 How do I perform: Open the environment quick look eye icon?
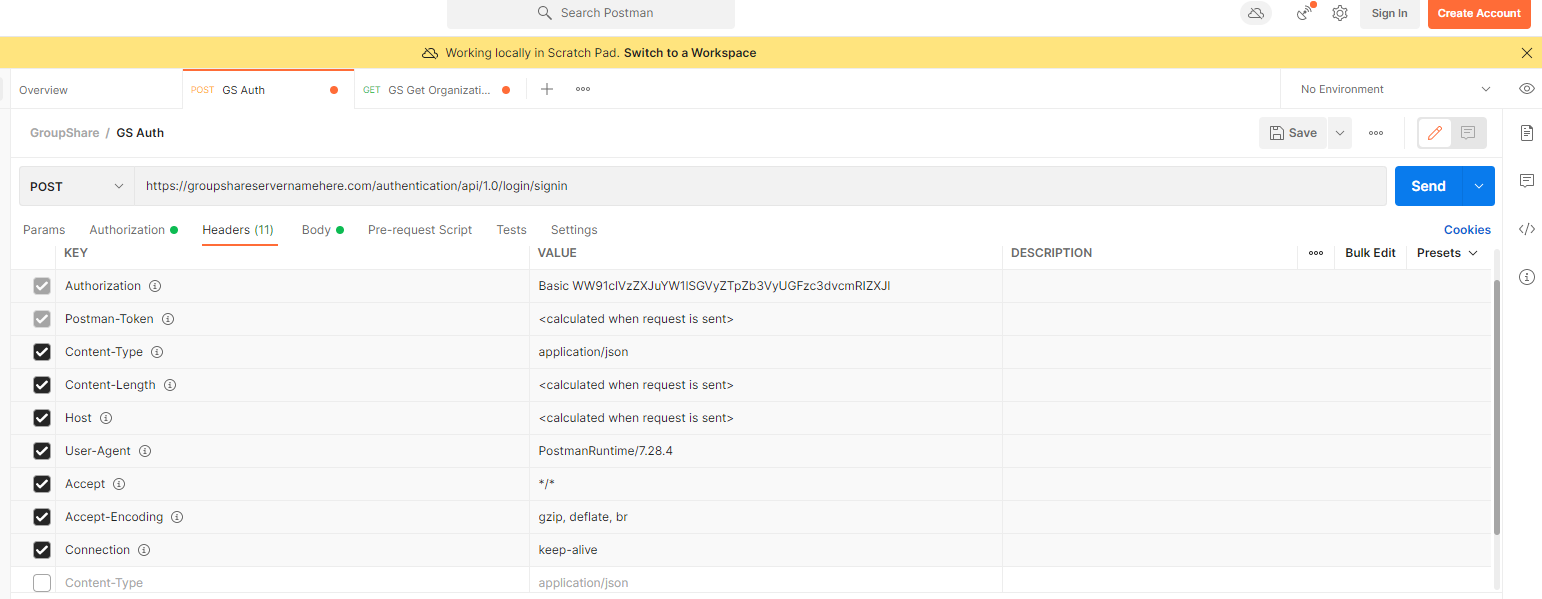(x=1526, y=89)
